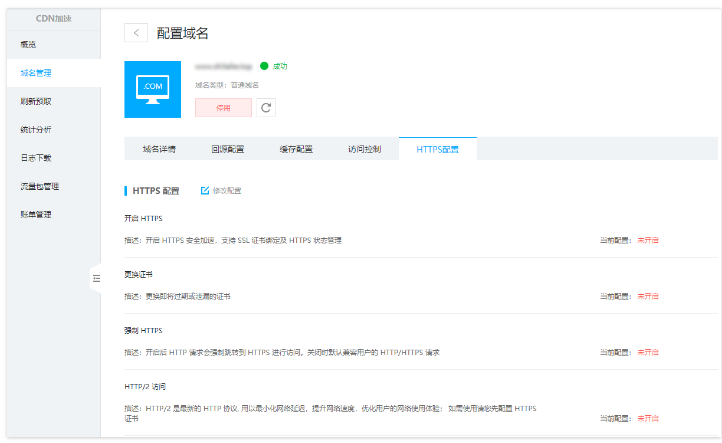Click the 开启 HTTPS heading

143,218
